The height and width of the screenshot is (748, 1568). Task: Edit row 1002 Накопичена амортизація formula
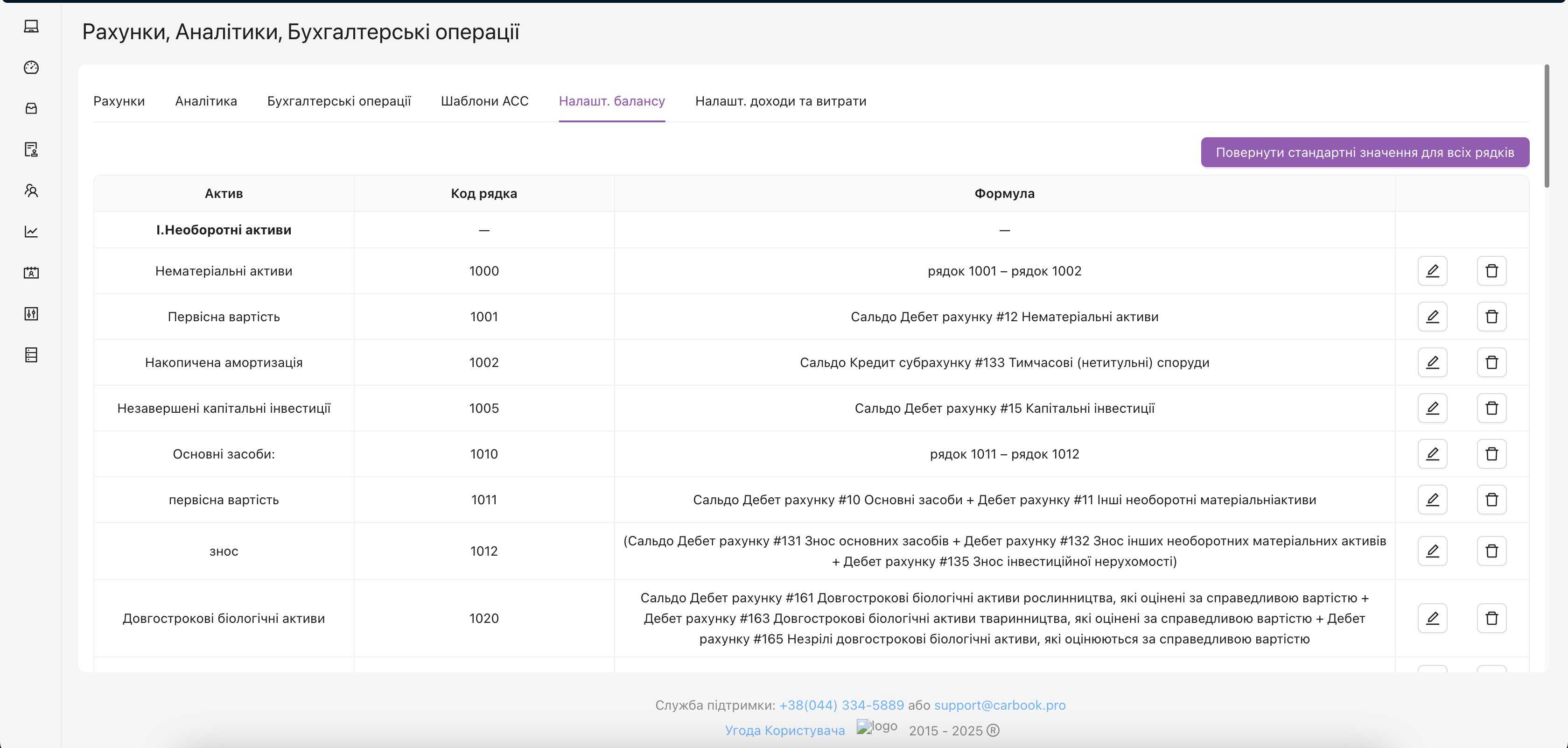point(1432,362)
